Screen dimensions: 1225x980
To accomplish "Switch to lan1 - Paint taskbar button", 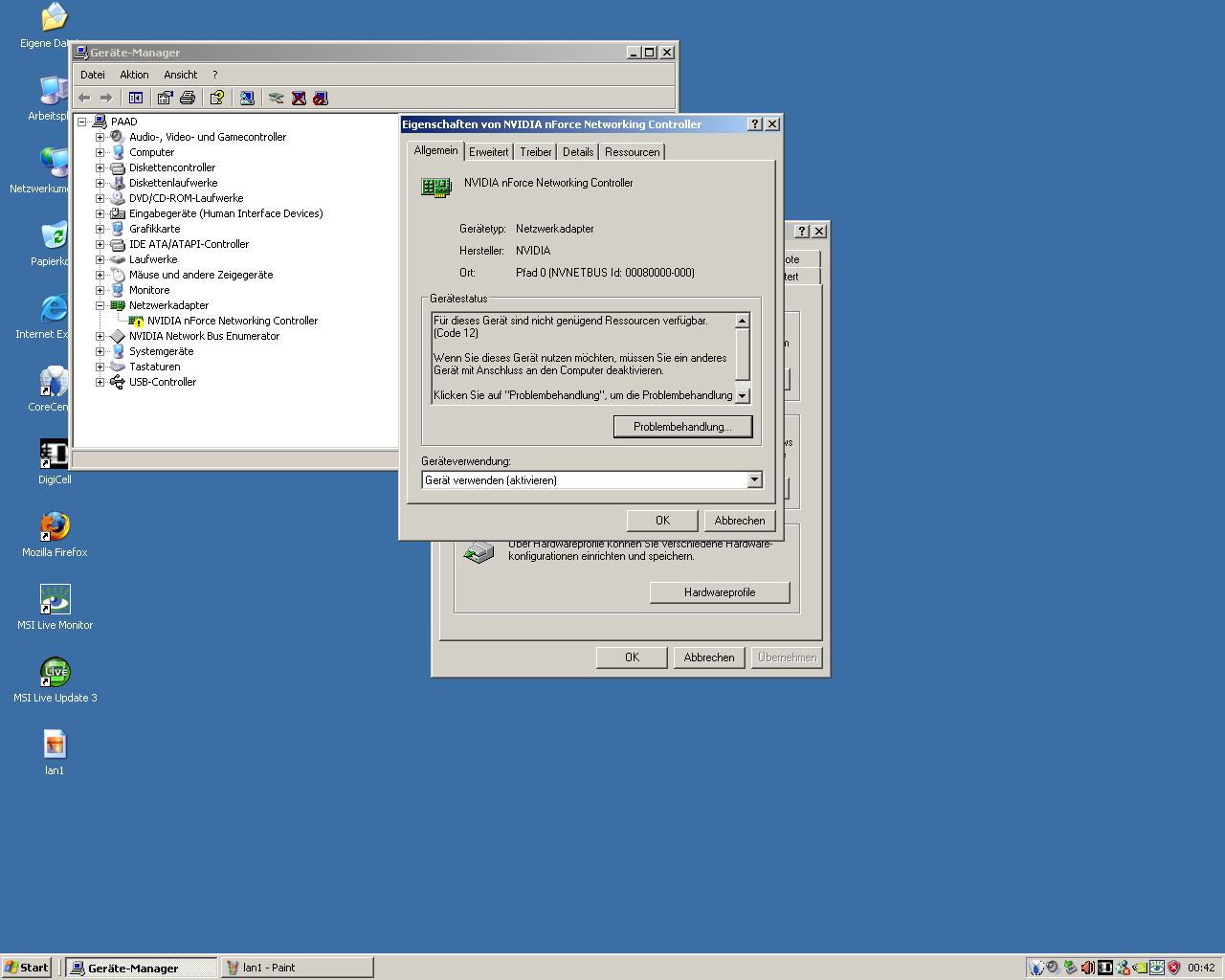I will pos(298,968).
